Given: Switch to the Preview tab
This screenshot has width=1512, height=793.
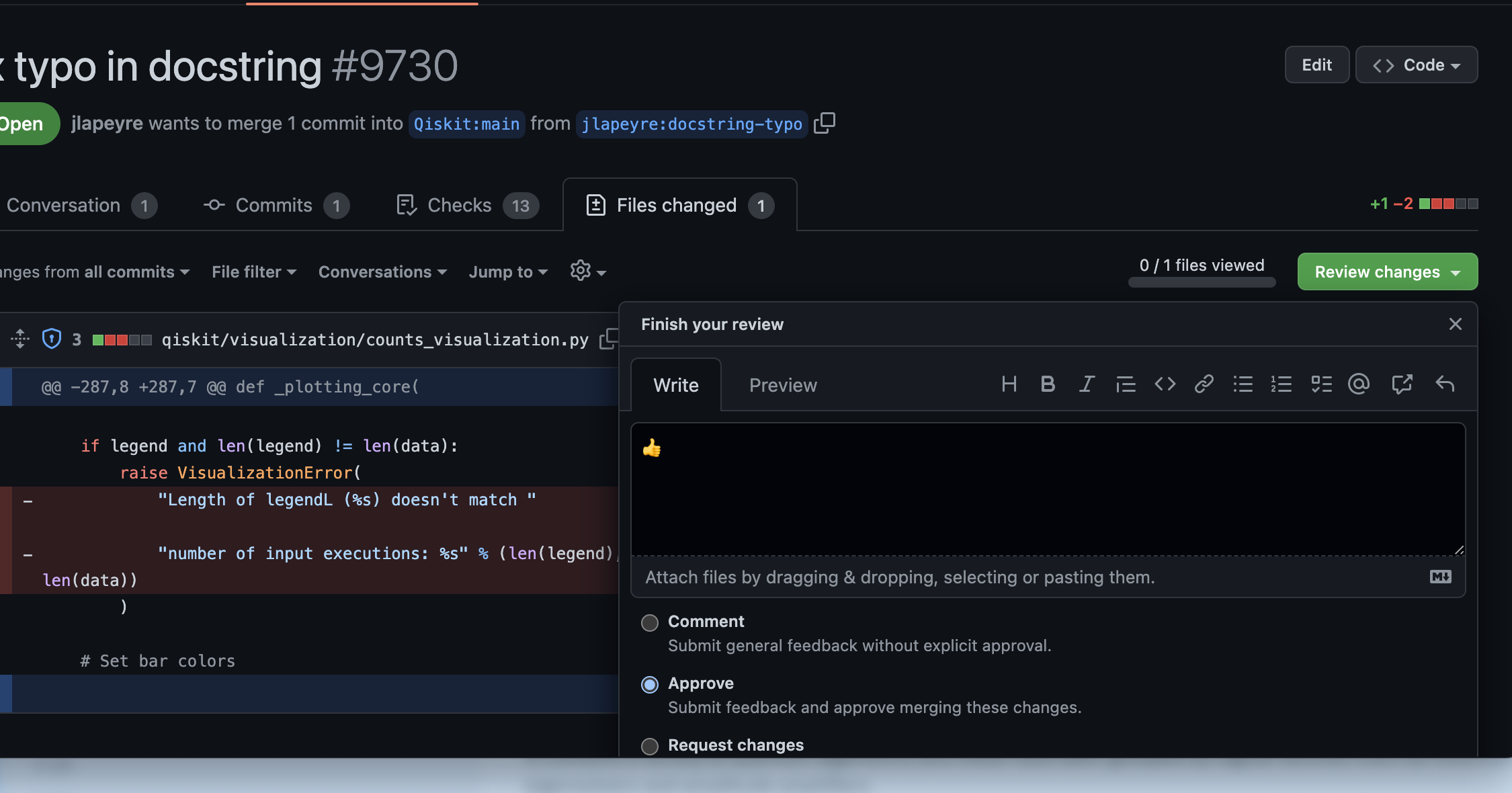Looking at the screenshot, I should click(782, 384).
